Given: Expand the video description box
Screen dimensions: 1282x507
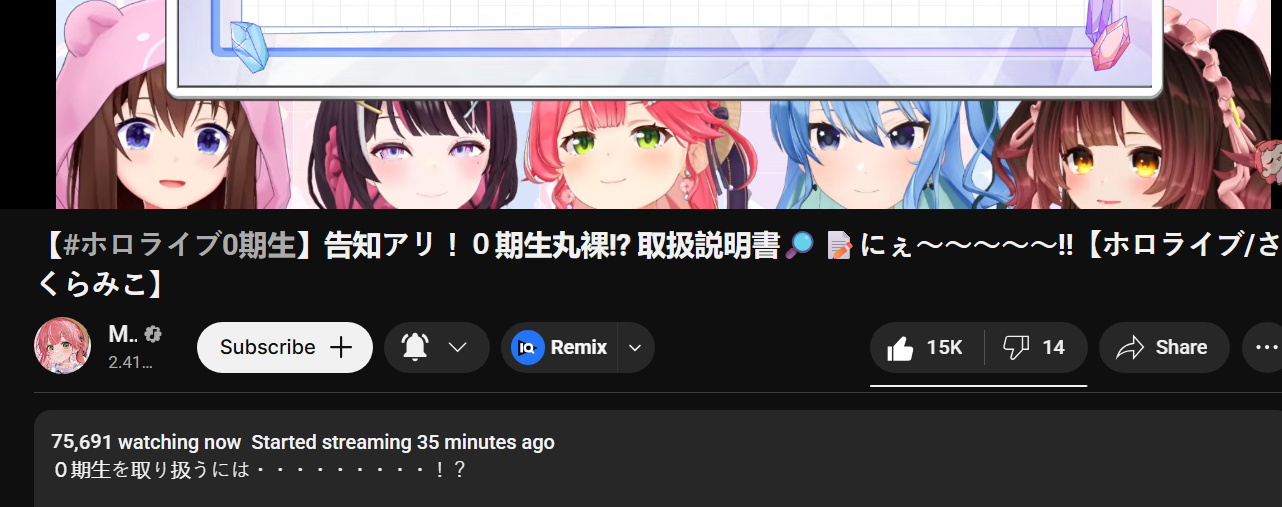Looking at the screenshot, I should tap(658, 458).
